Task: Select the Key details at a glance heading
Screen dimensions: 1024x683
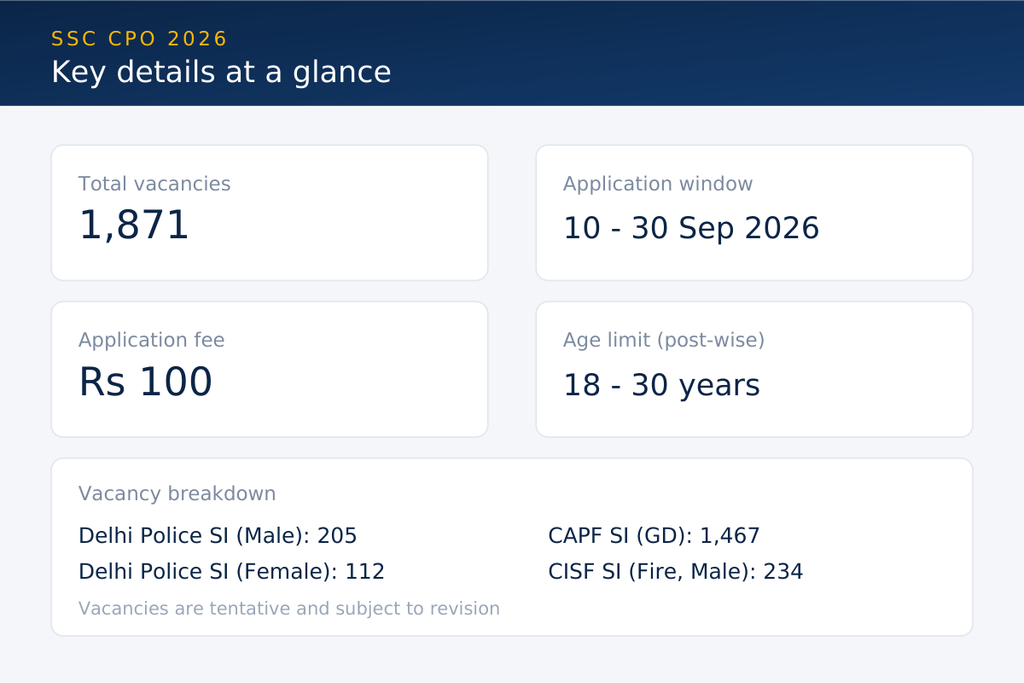Action: click(x=221, y=72)
